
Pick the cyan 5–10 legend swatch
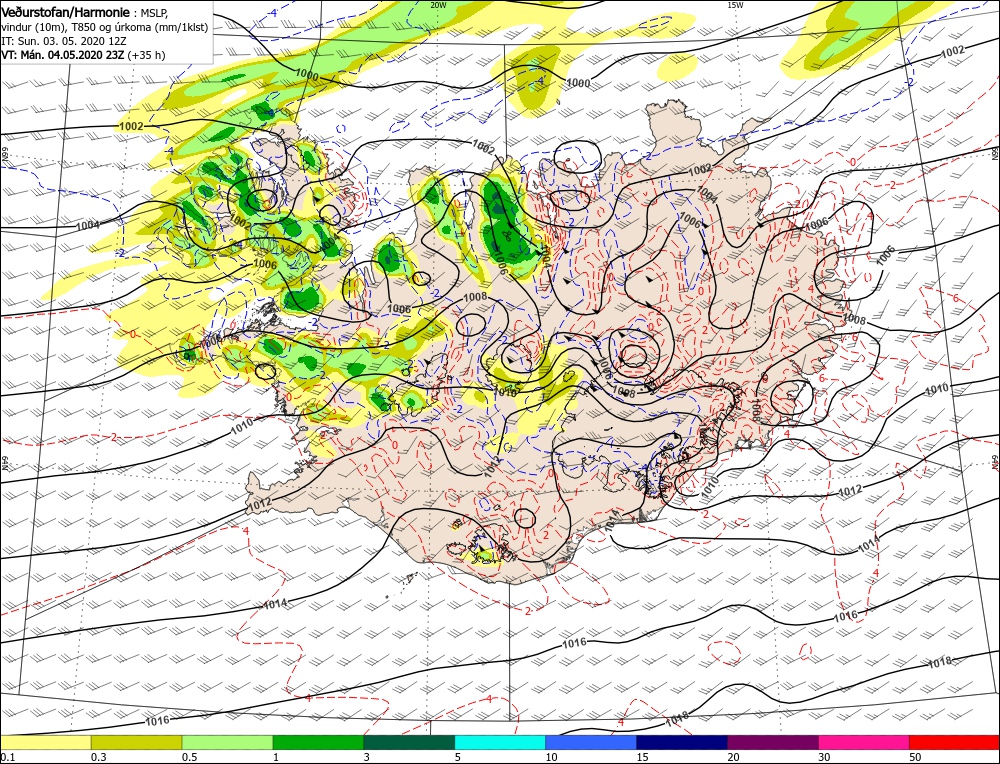pos(500,742)
